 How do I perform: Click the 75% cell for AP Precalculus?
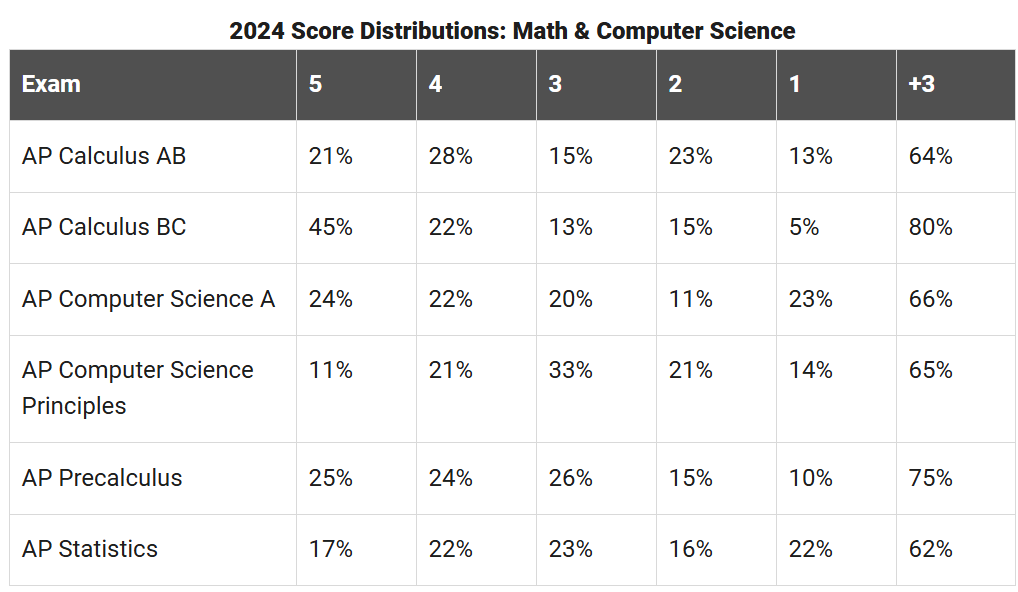coord(956,479)
